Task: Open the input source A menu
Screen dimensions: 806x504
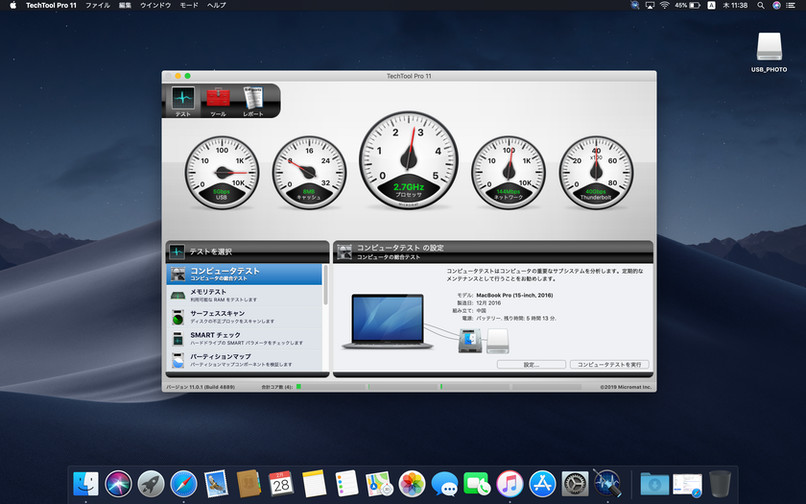Action: [711, 5]
